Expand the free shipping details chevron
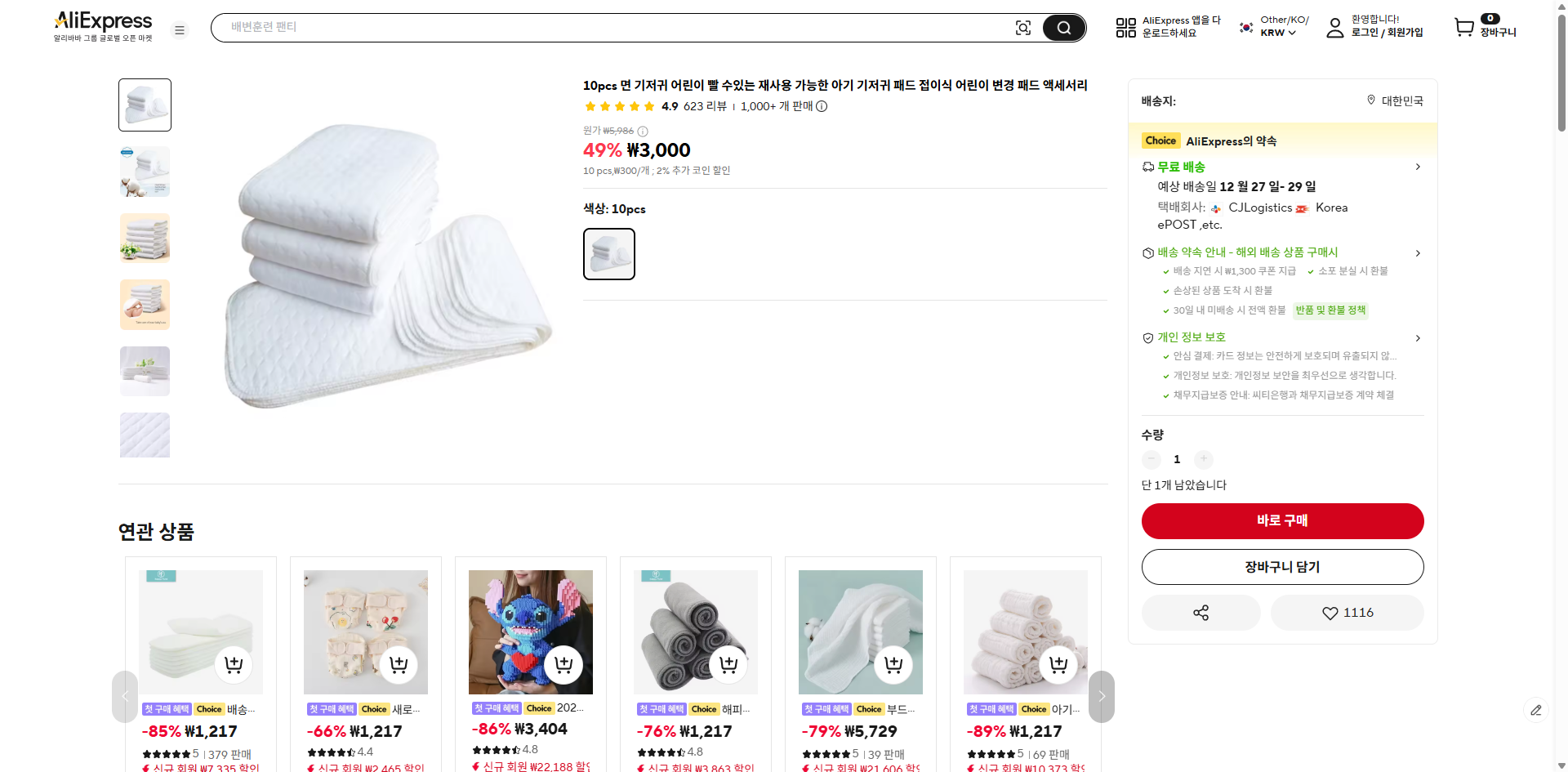Screen dimensions: 1568x772 coord(1418,167)
